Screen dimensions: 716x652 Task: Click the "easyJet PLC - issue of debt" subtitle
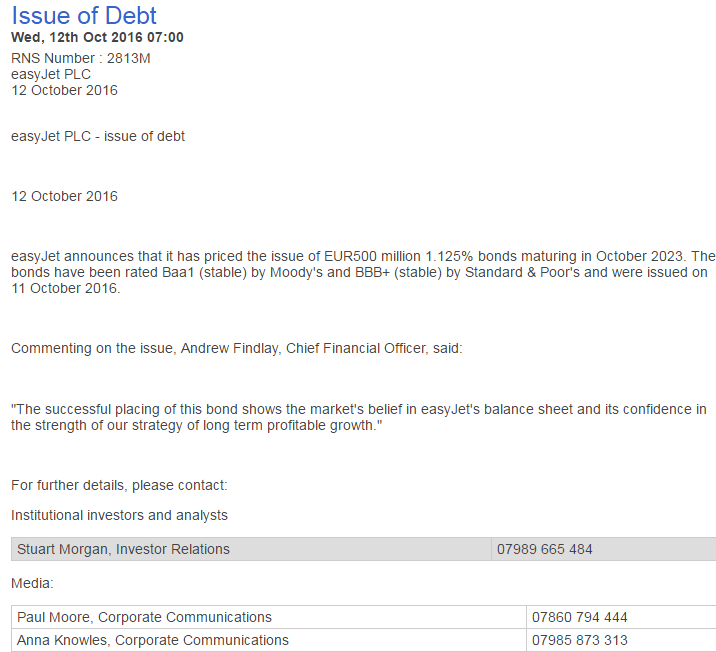[x=98, y=136]
